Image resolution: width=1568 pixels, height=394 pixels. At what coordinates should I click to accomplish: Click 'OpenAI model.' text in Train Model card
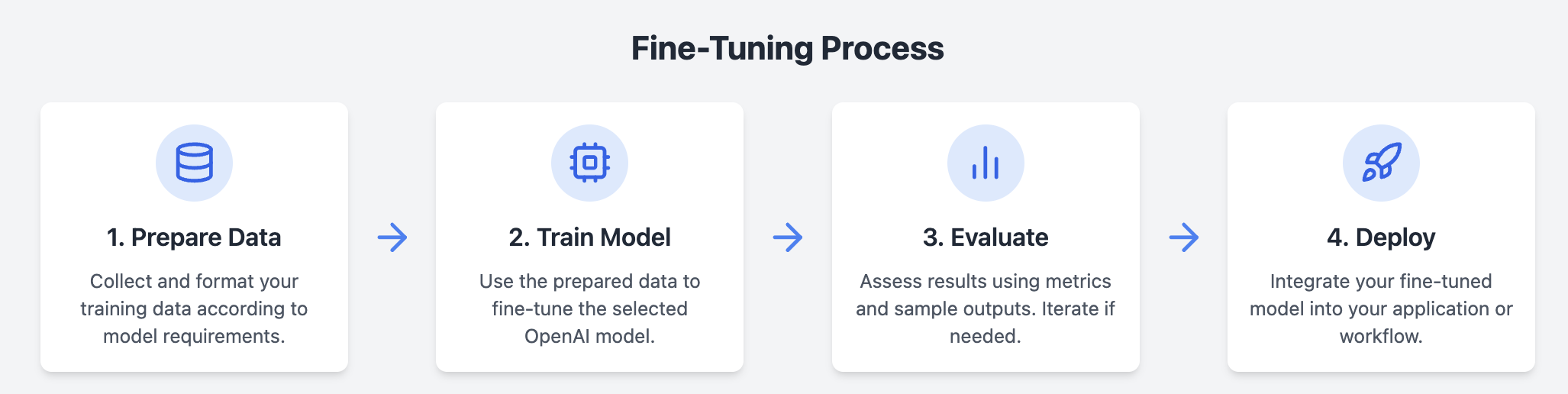(589, 336)
